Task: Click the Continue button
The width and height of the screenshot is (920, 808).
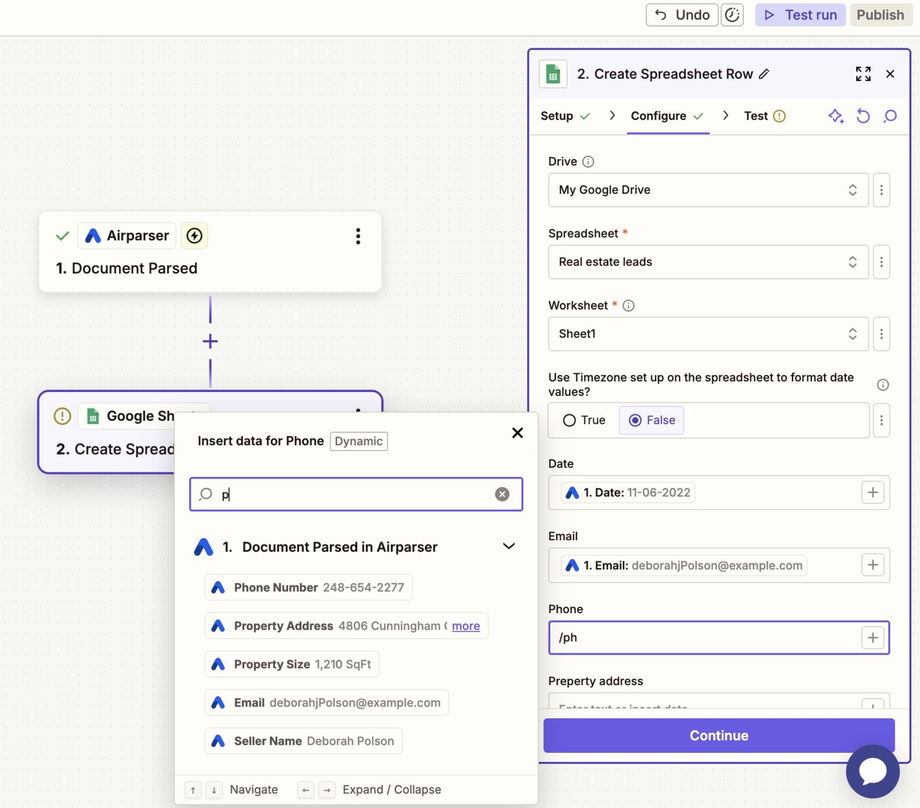Action: [718, 735]
